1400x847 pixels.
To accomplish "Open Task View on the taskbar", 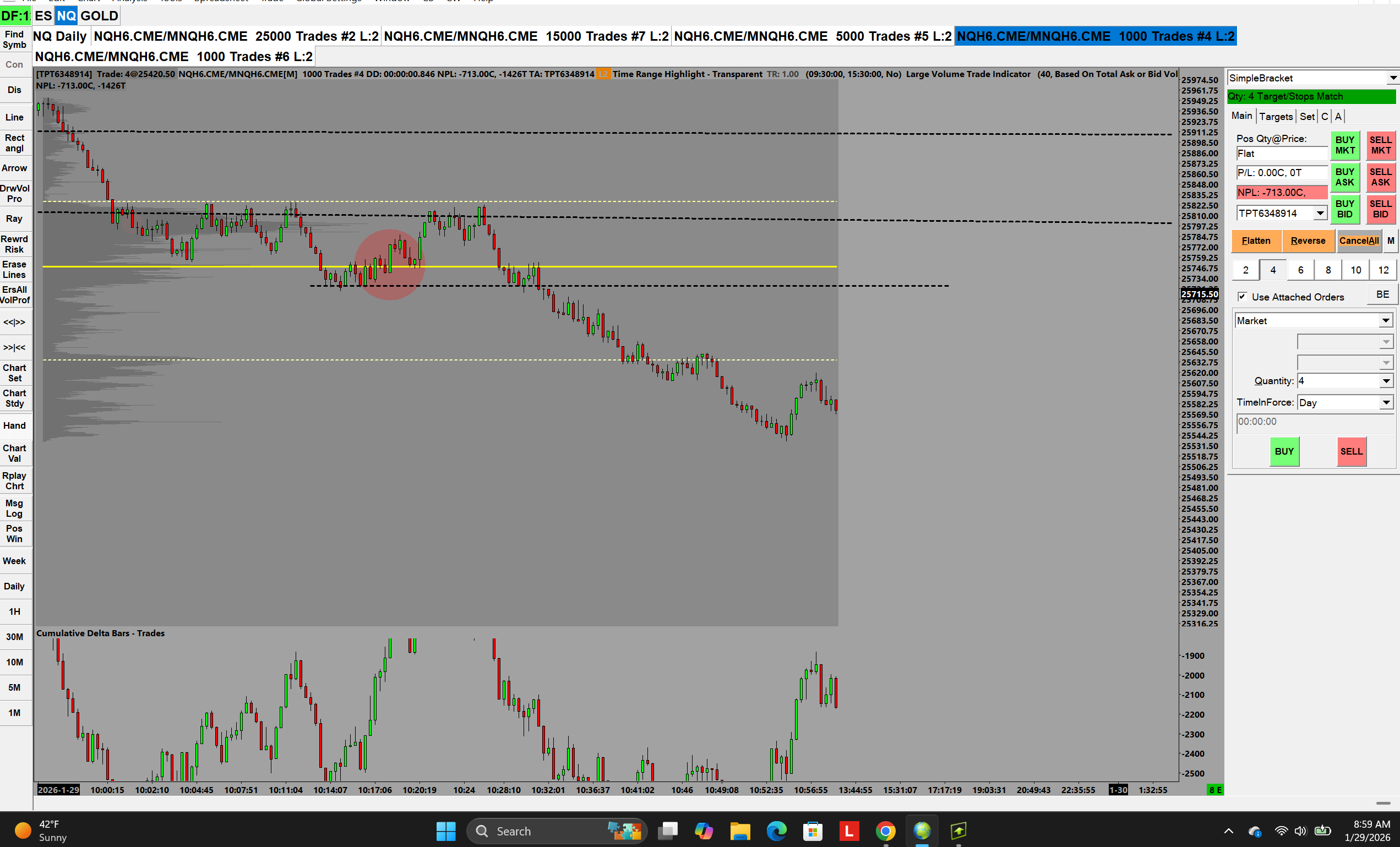I will point(668,831).
